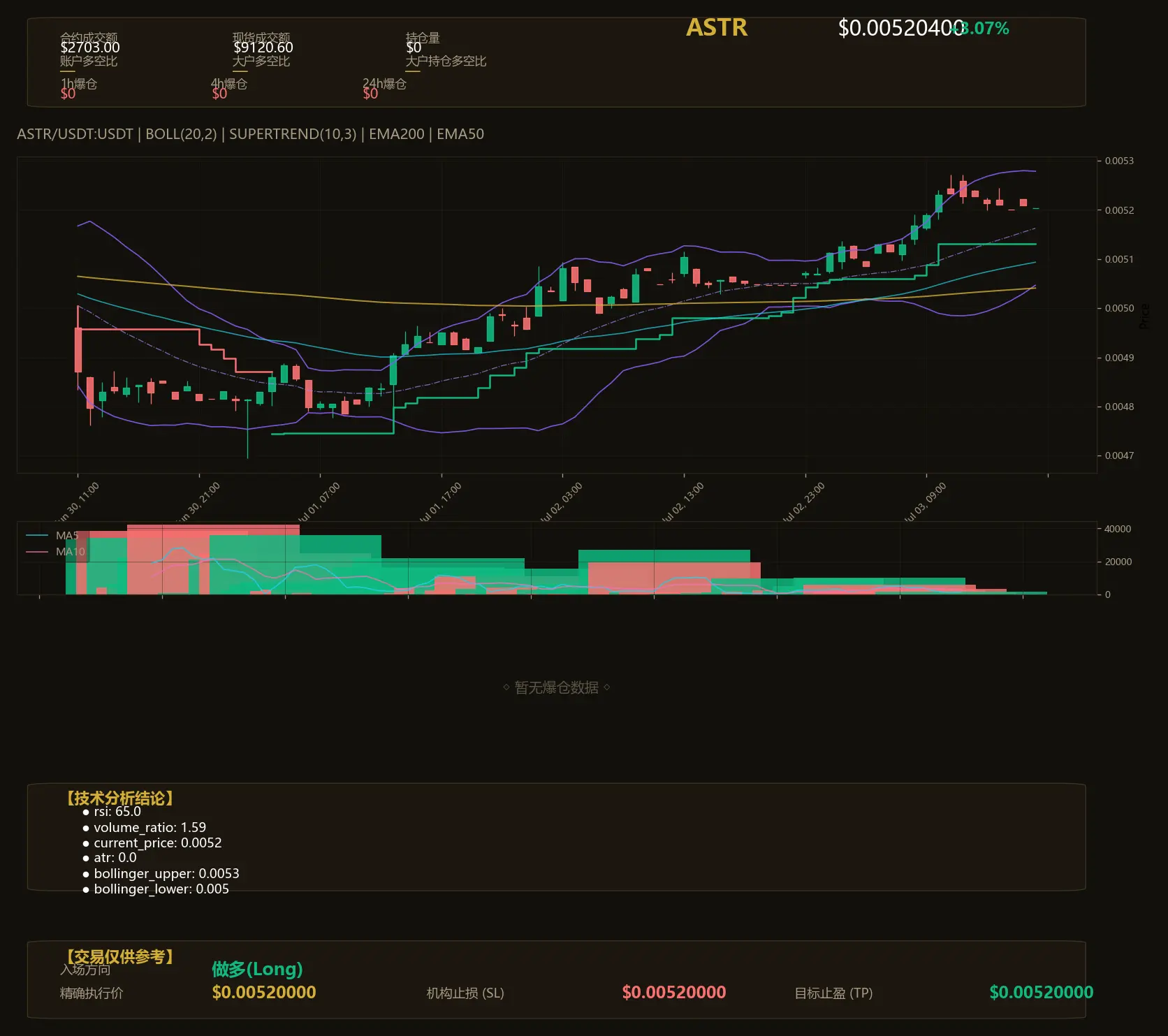Click the 现货成交额 label
This screenshot has width=1168, height=1036.
pyautogui.click(x=261, y=37)
